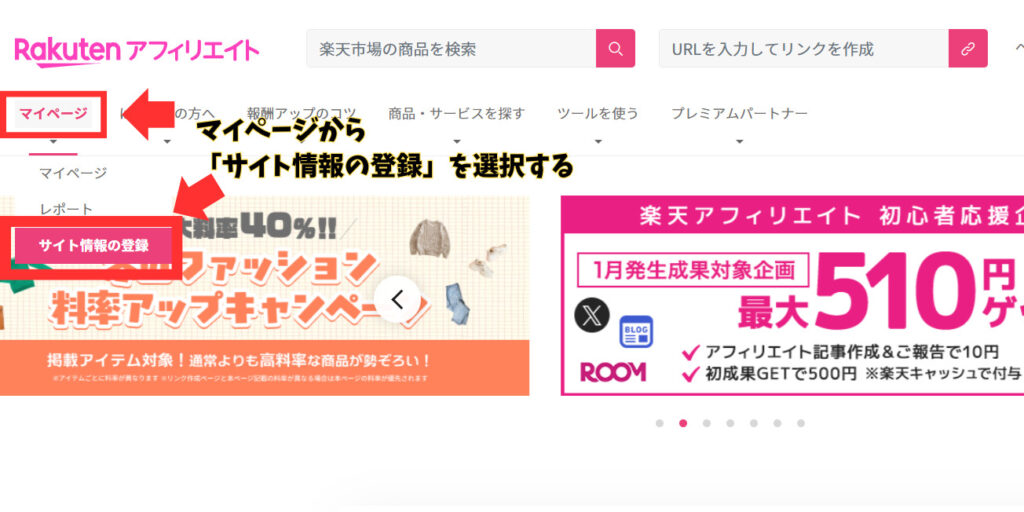1024x512 pixels.
Task: Select the fourth carousel dot
Action: tap(730, 423)
